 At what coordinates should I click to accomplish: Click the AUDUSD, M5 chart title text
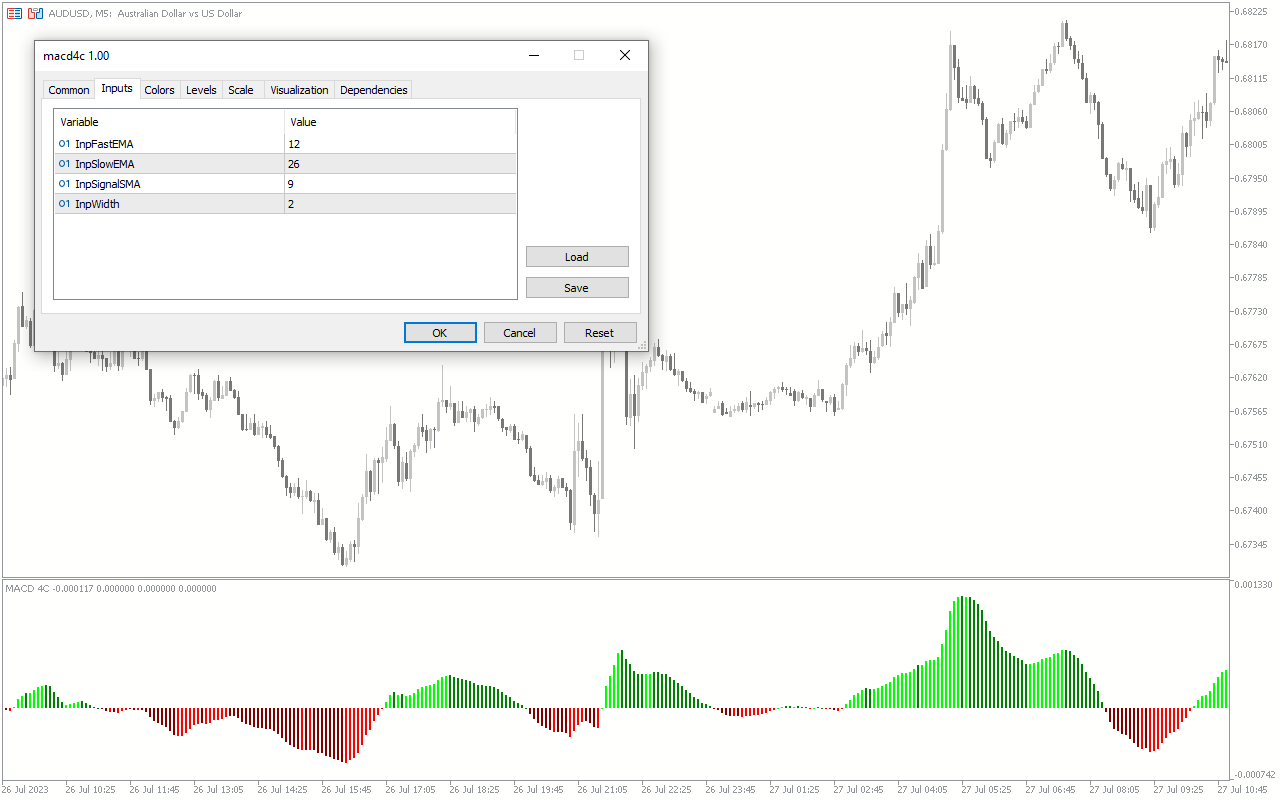[145, 14]
